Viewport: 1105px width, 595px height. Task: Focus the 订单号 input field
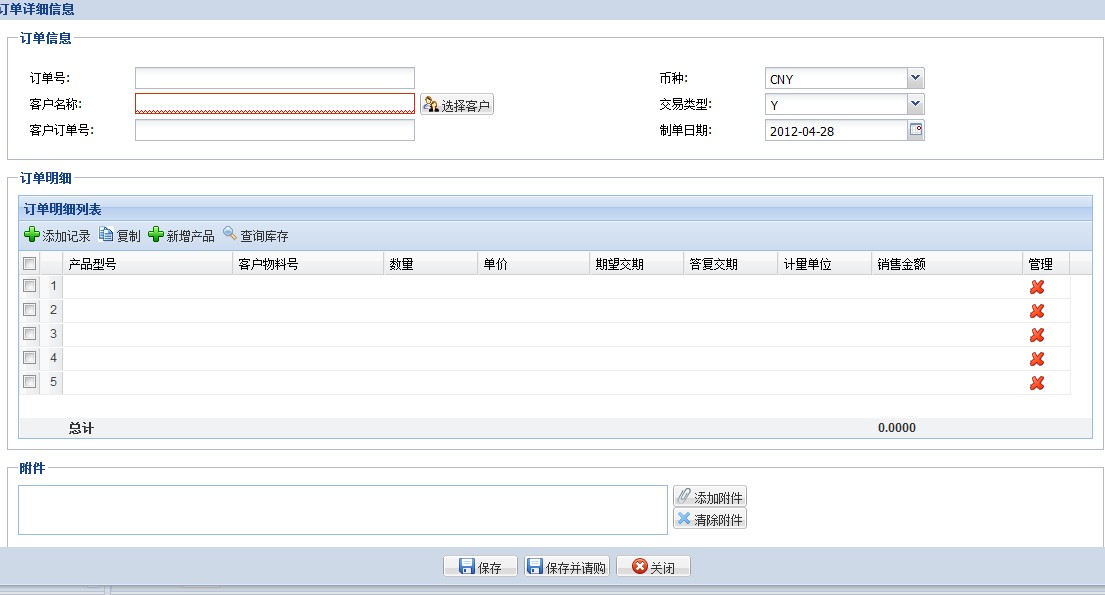[275, 78]
